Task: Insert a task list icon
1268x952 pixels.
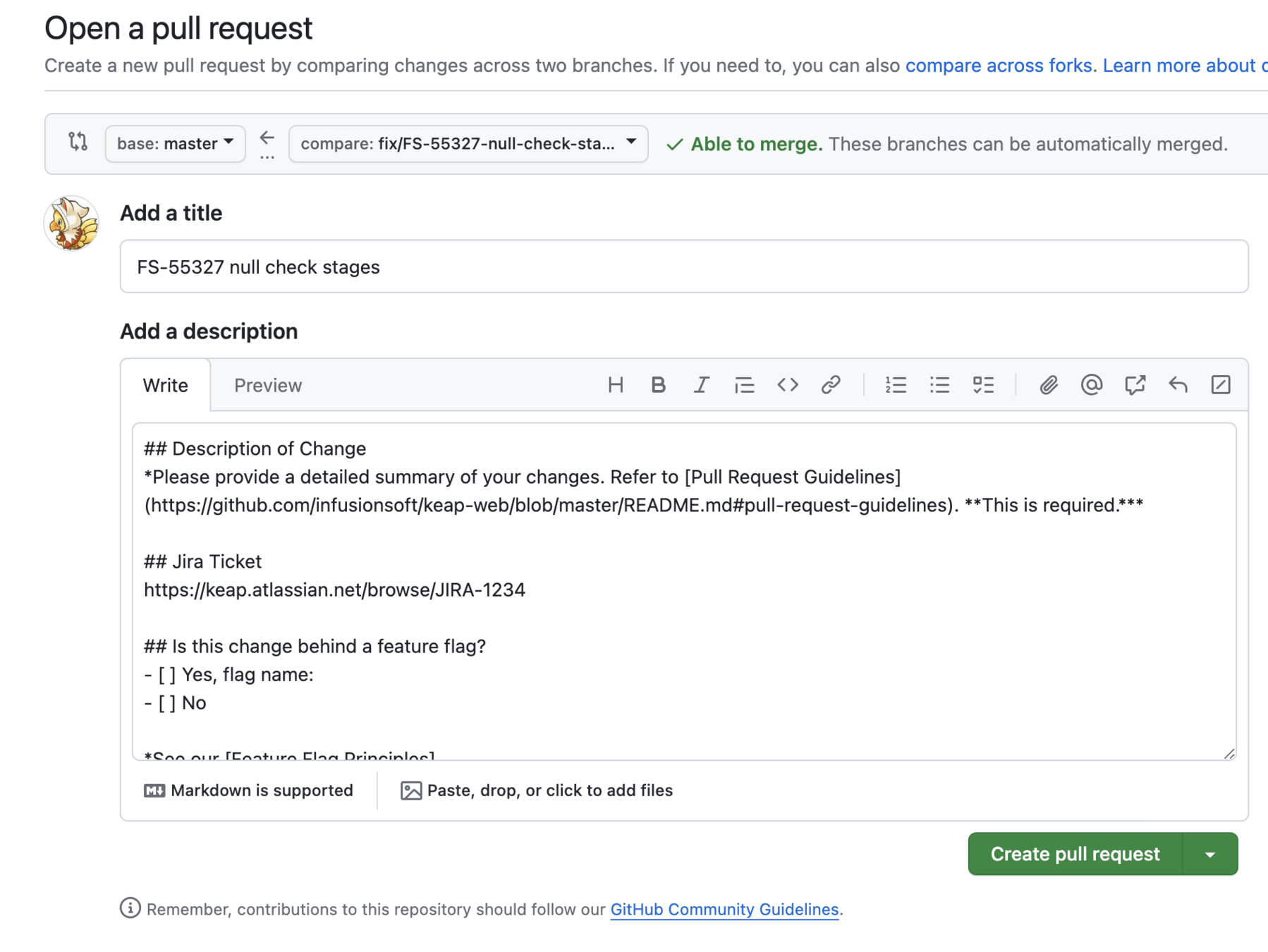Action: click(983, 385)
